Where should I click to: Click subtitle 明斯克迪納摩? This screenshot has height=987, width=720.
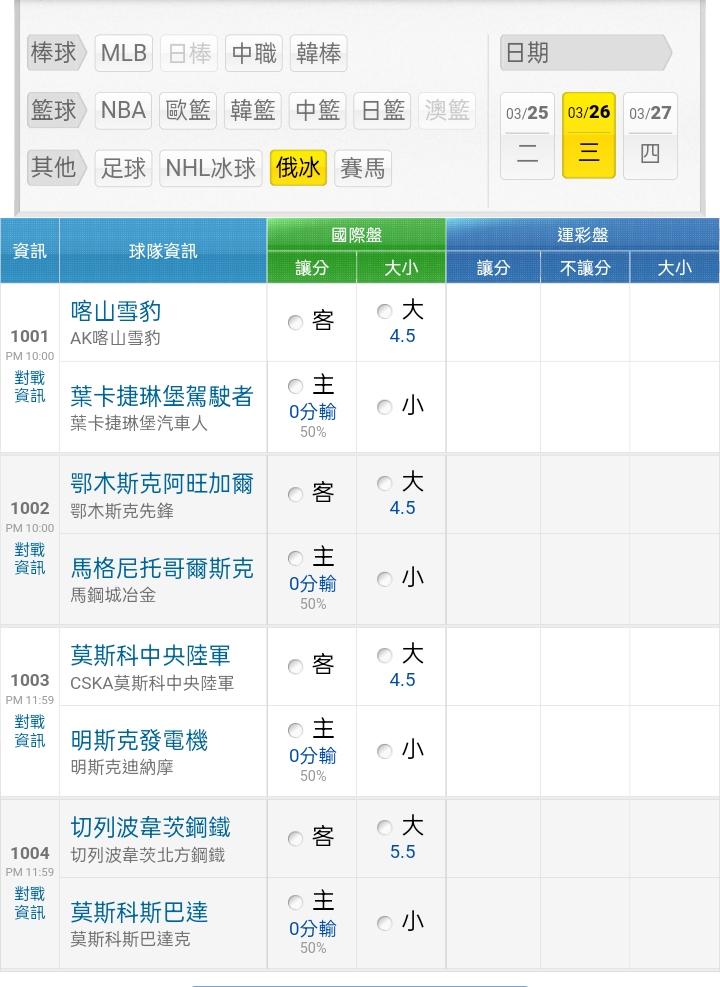click(121, 767)
